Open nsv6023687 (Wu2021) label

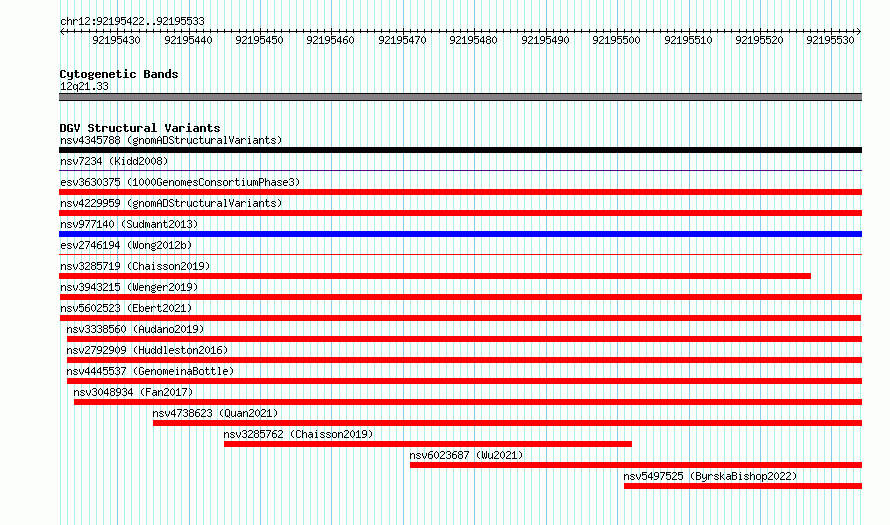click(x=466, y=455)
